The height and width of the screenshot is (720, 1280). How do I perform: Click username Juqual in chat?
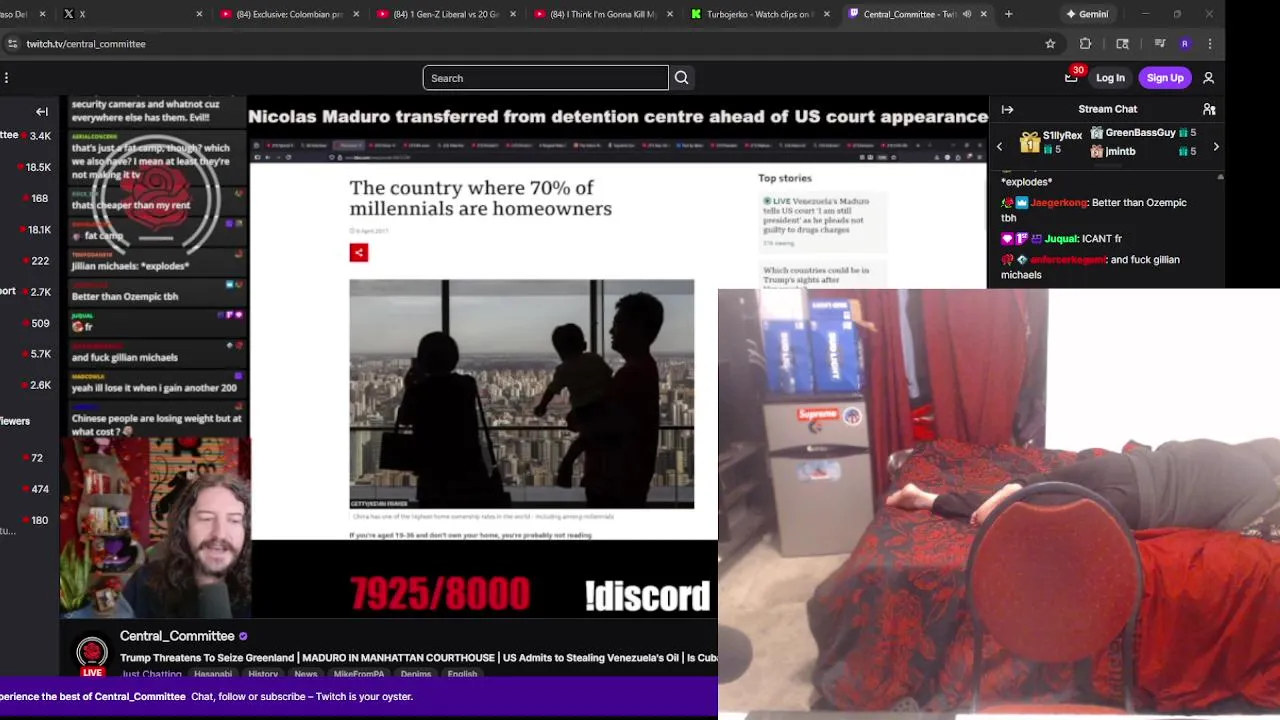tap(1061, 239)
